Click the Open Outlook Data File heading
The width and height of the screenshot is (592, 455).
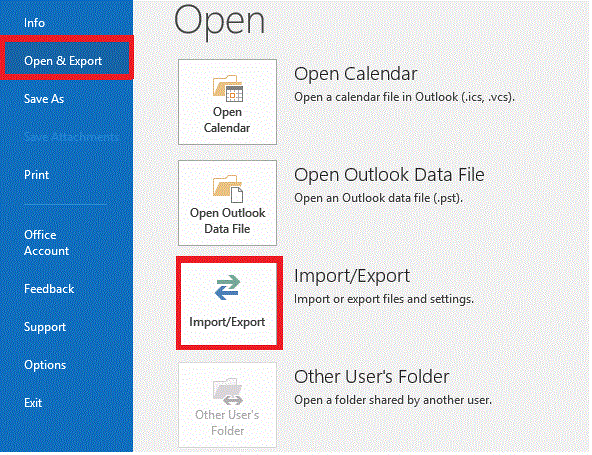389,175
